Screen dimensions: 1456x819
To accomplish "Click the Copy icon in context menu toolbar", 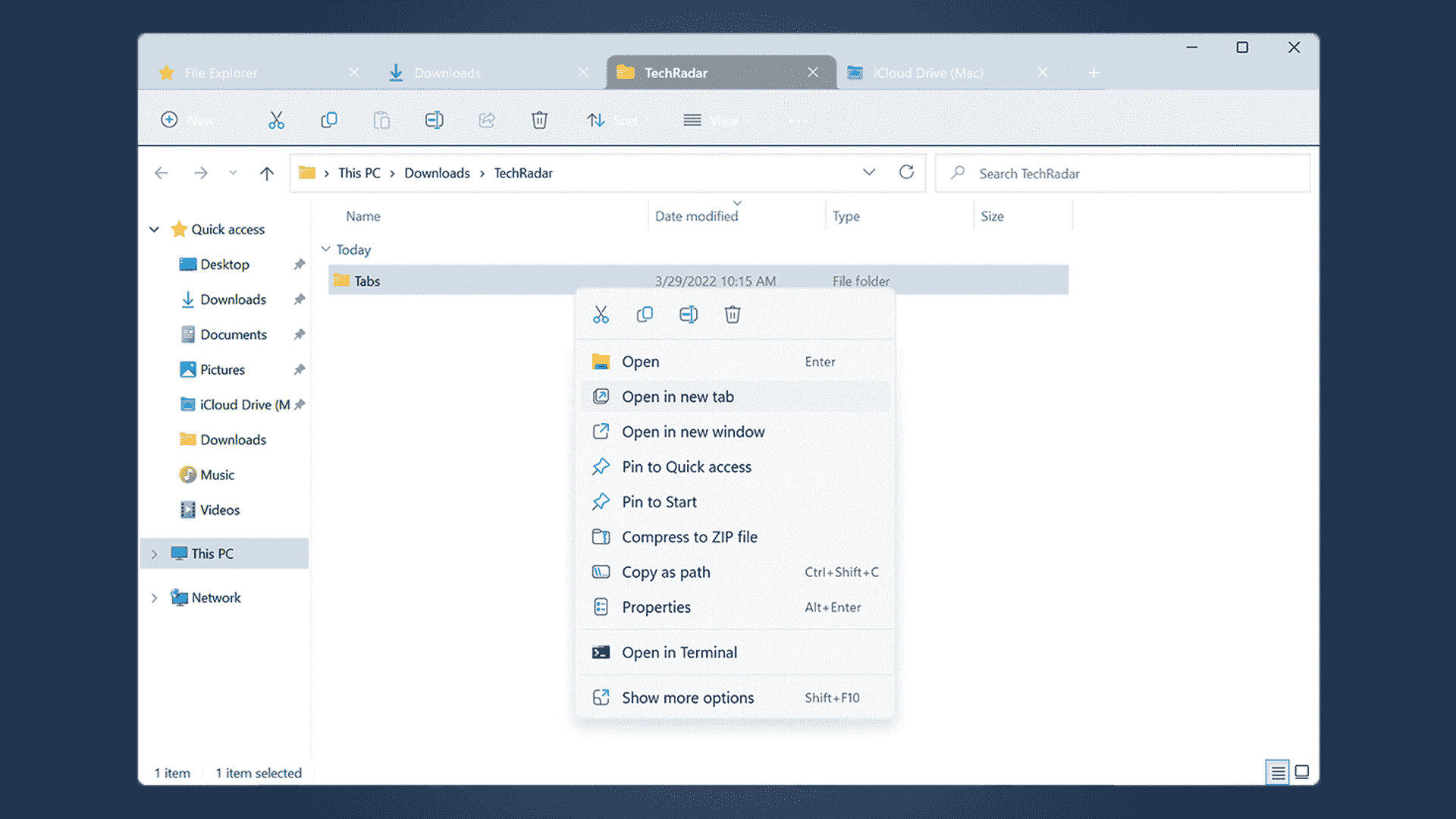I will 645,314.
